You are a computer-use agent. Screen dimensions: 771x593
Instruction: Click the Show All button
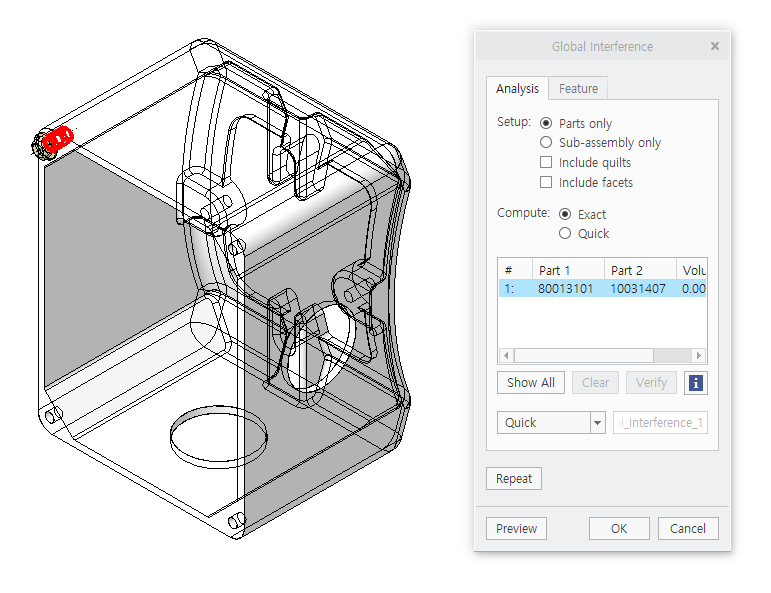(x=531, y=383)
